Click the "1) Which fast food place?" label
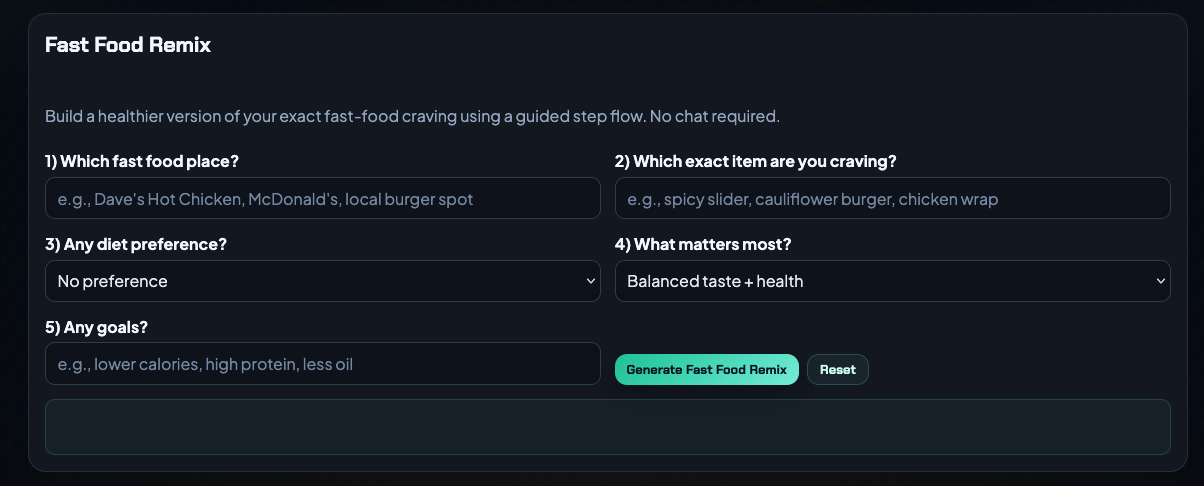This screenshot has width=1204, height=486. [142, 161]
